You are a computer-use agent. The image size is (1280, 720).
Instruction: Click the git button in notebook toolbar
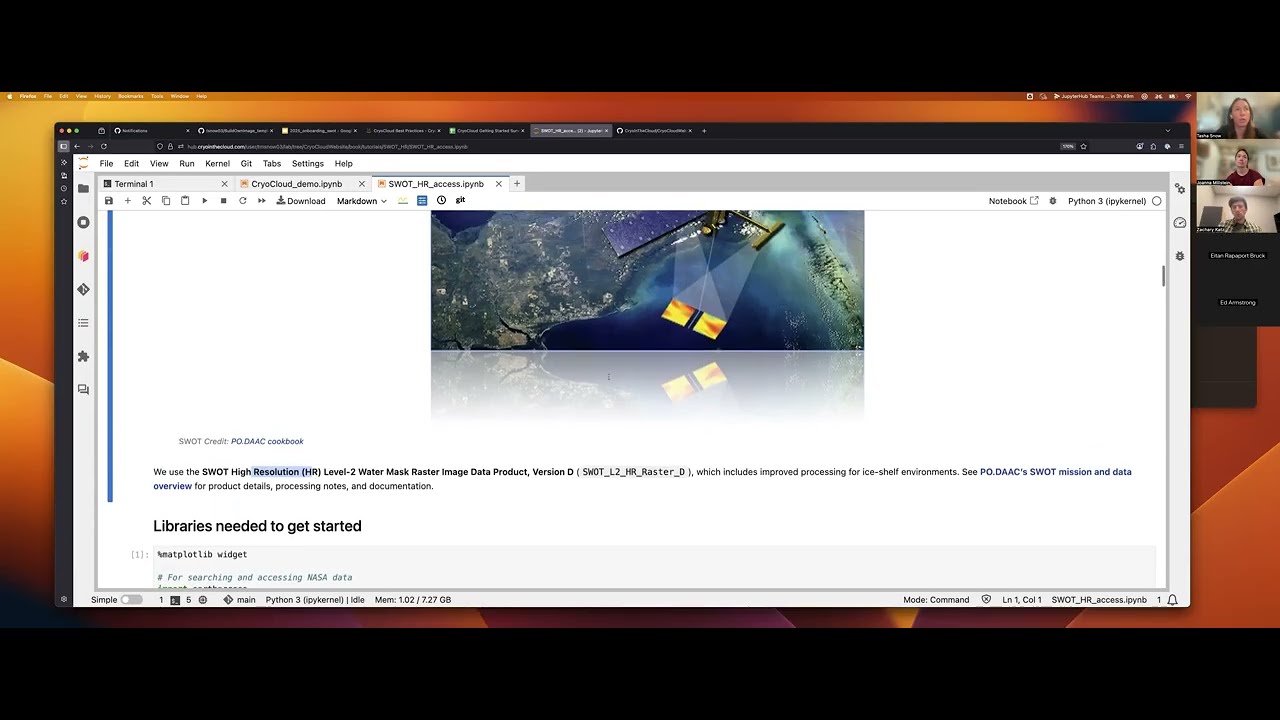[460, 200]
